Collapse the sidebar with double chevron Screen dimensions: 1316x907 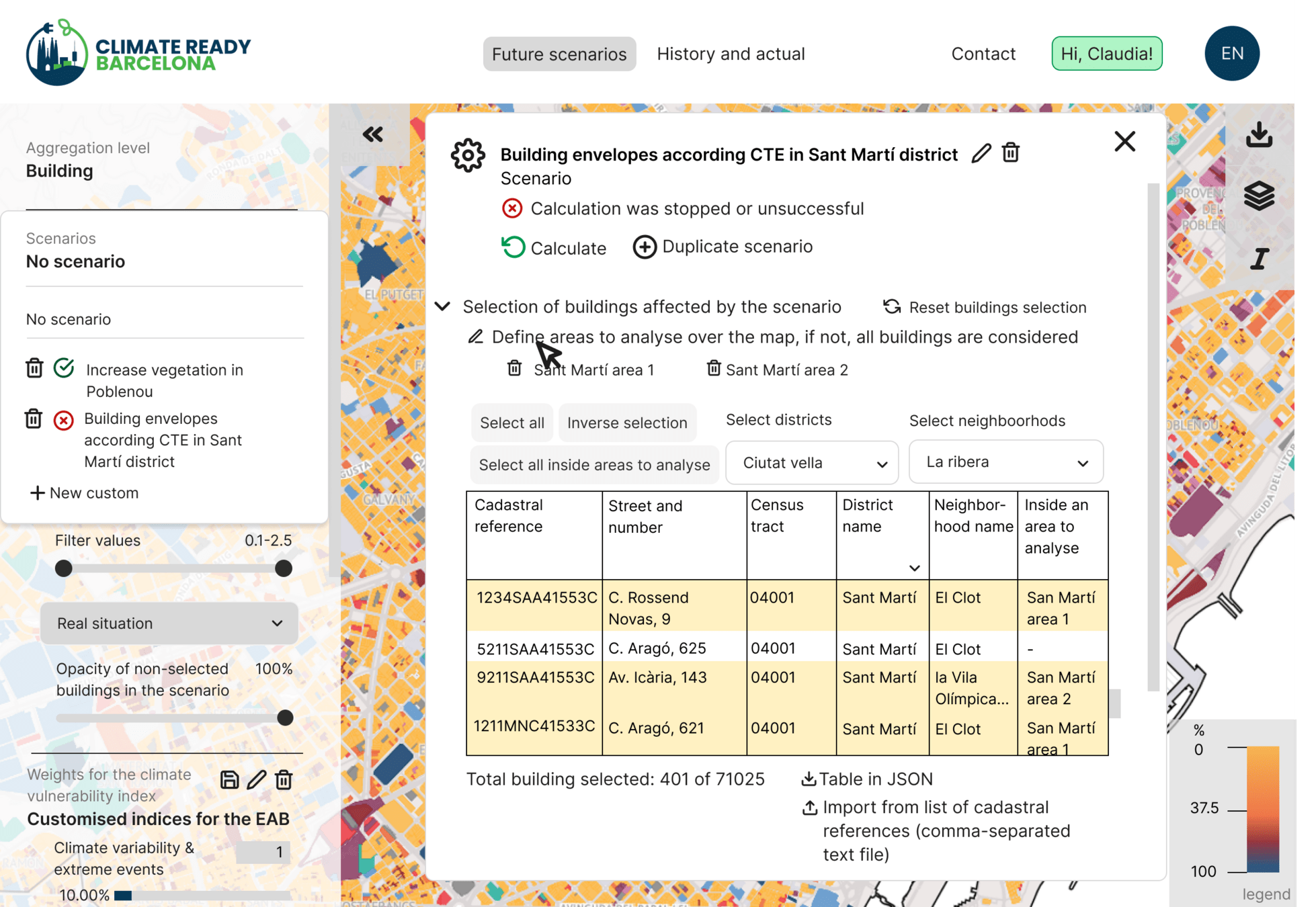point(373,134)
